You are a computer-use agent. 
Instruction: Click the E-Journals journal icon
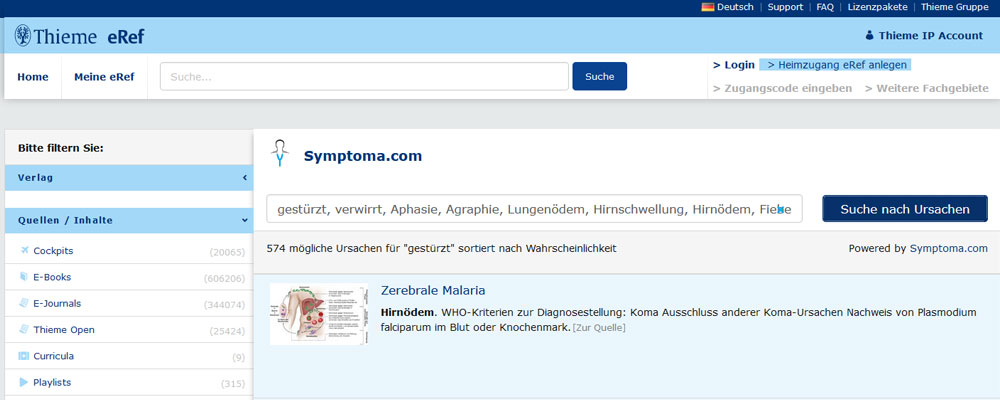click(24, 303)
